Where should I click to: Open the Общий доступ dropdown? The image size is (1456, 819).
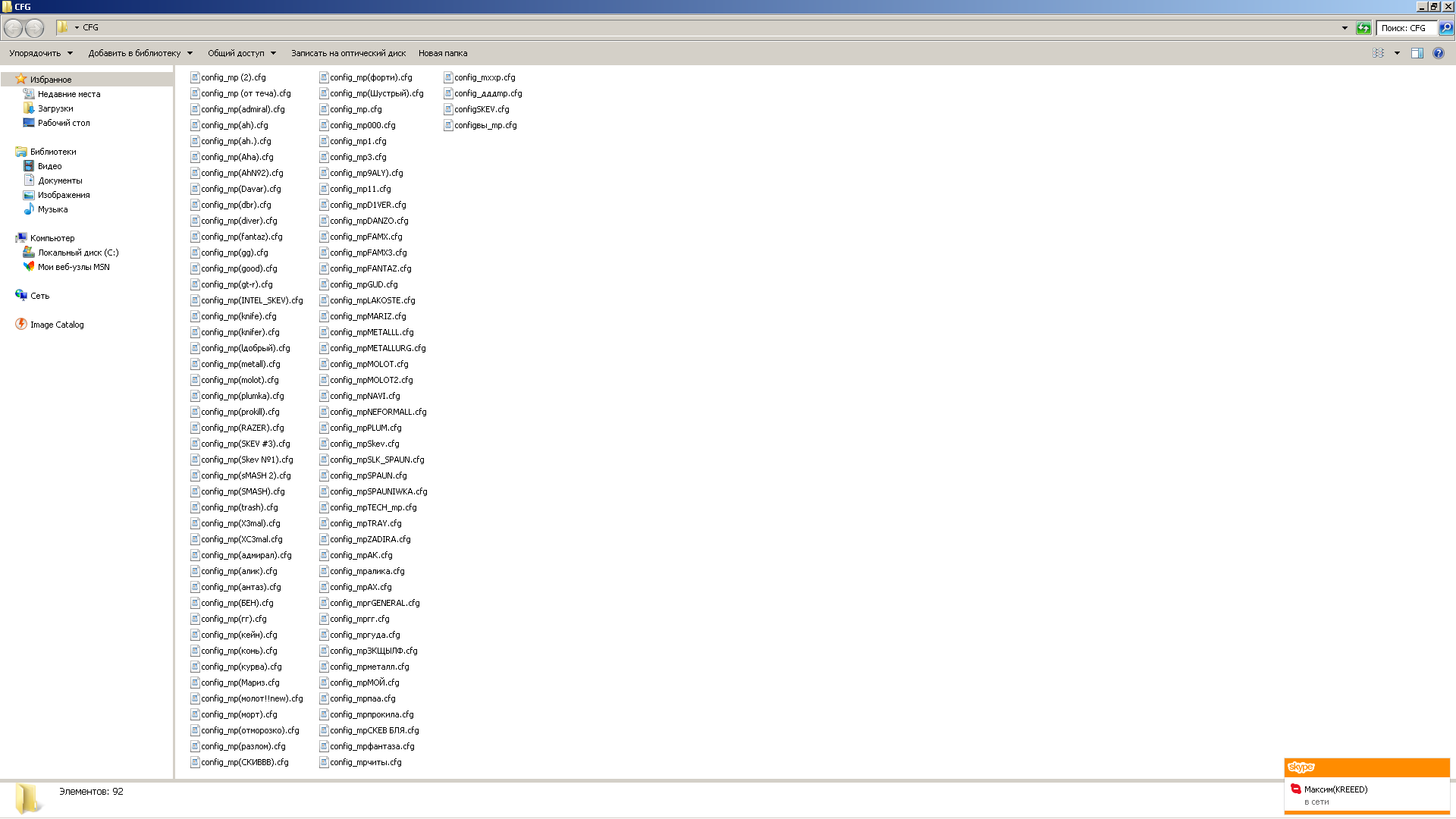pos(242,53)
